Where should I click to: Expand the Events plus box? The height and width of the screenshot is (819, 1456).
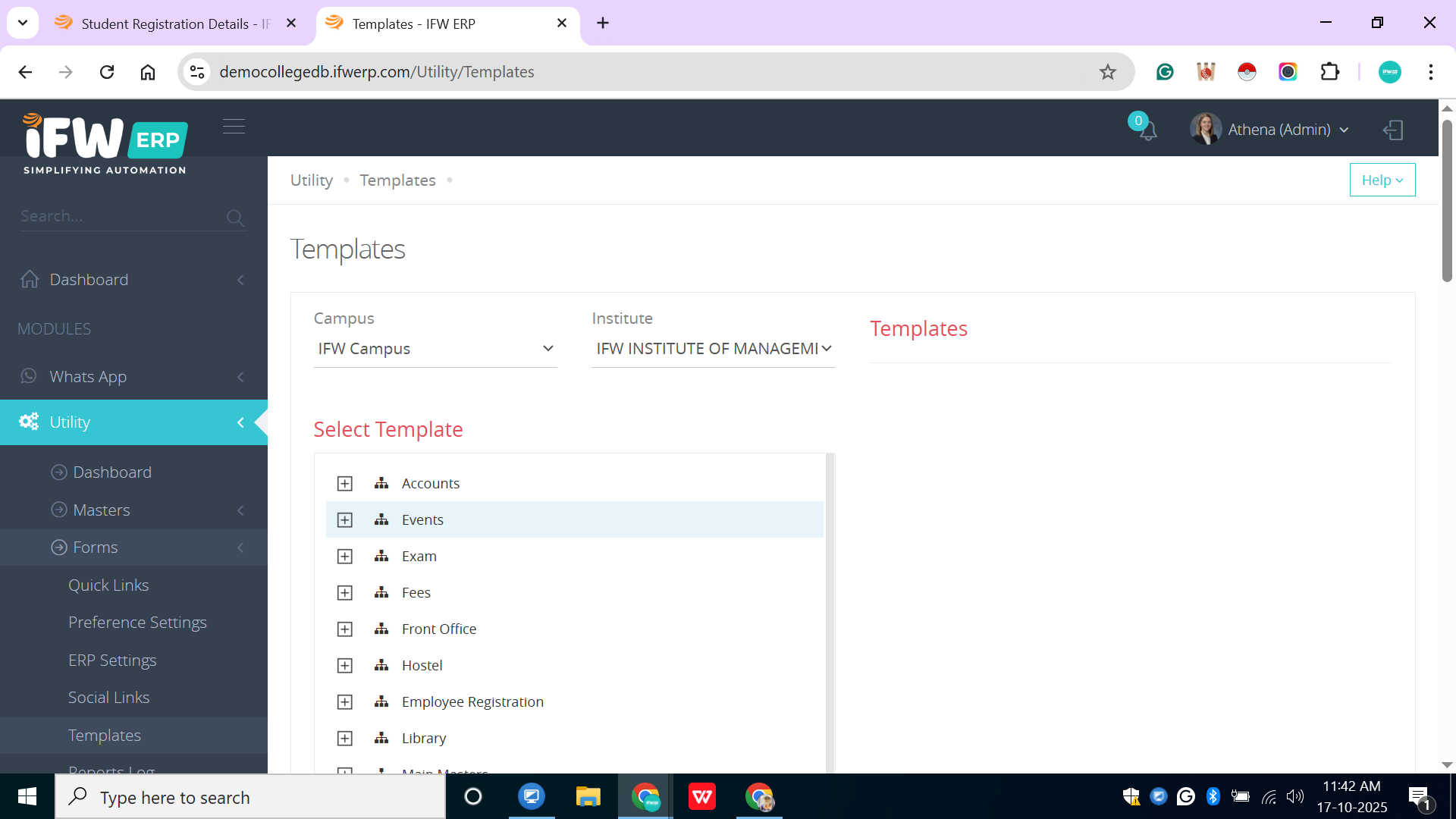coord(345,520)
